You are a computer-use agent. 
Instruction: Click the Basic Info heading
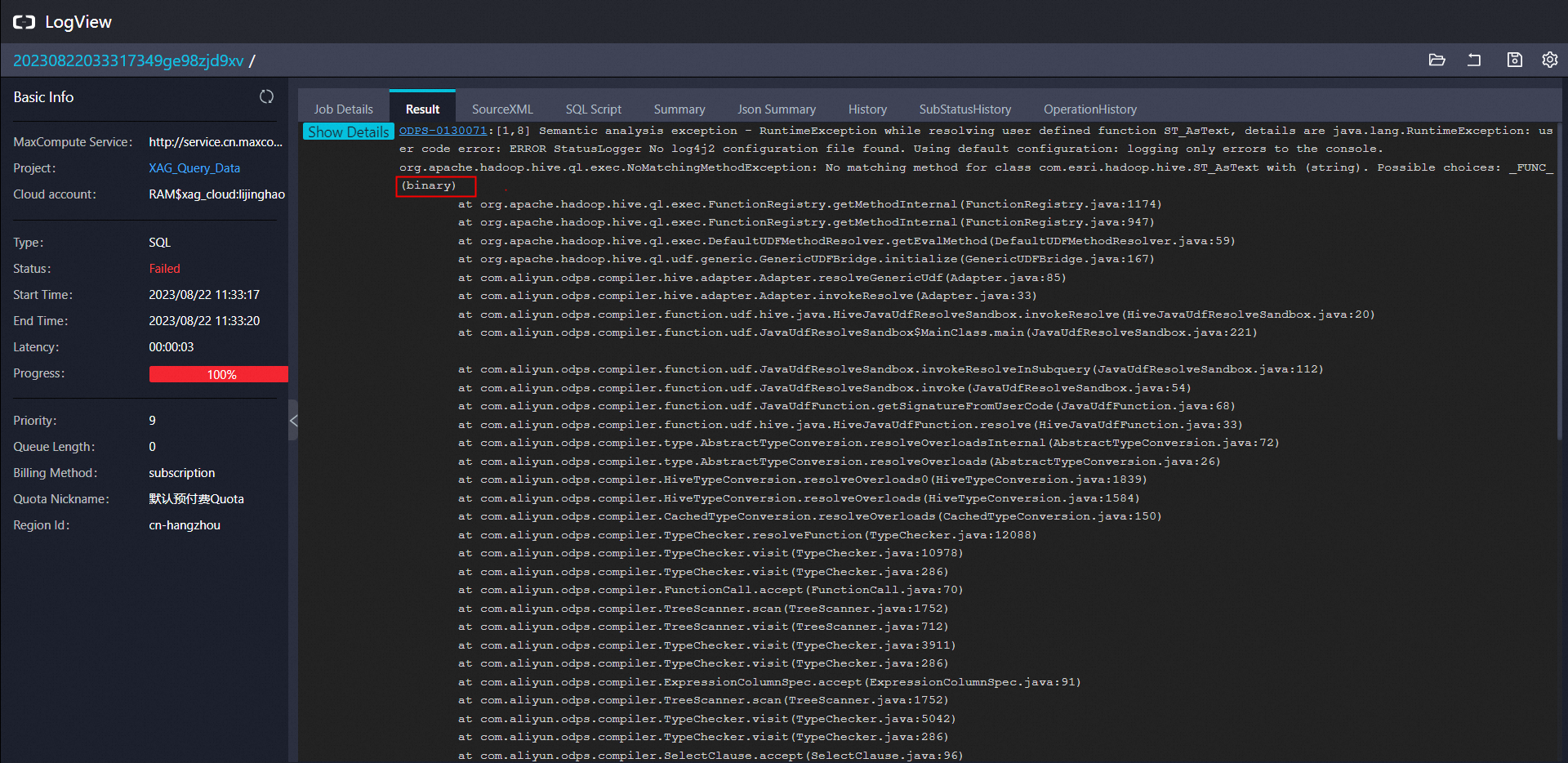(43, 96)
